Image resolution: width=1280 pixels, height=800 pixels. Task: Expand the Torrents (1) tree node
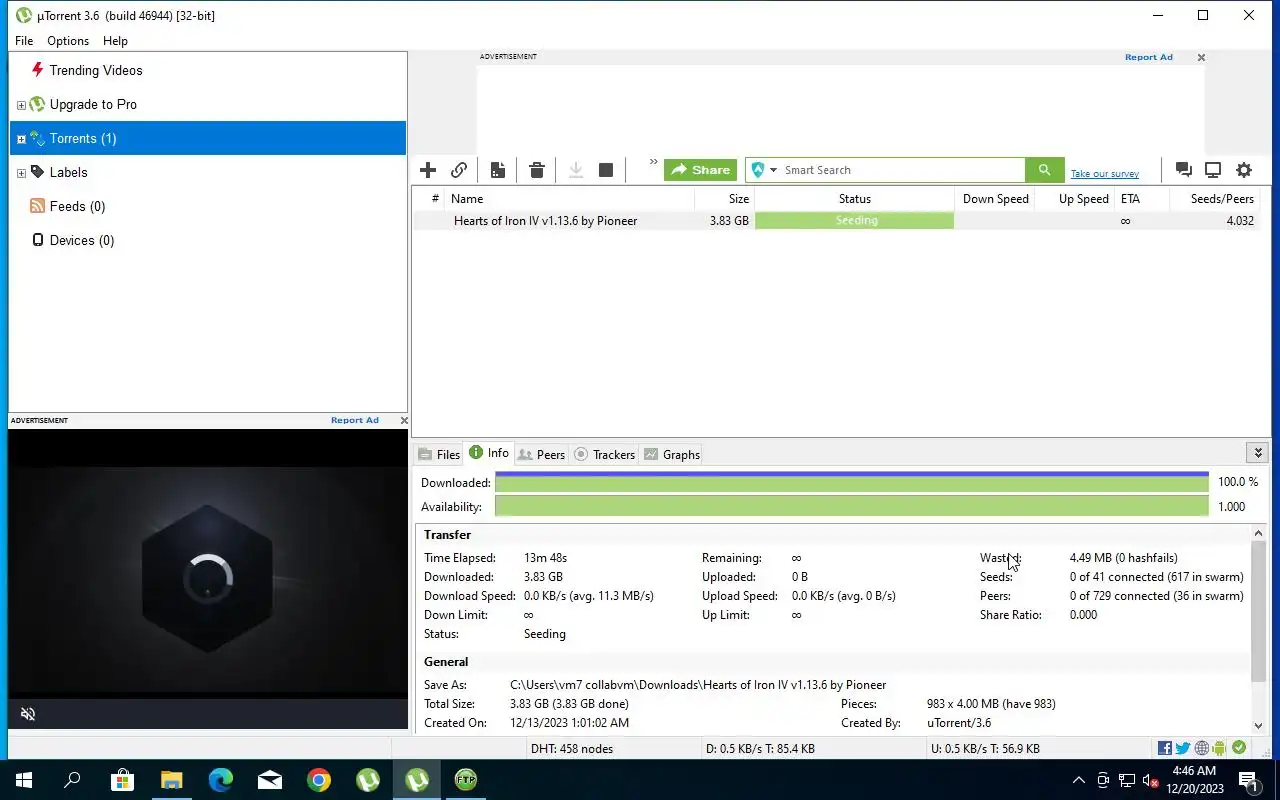click(21, 139)
